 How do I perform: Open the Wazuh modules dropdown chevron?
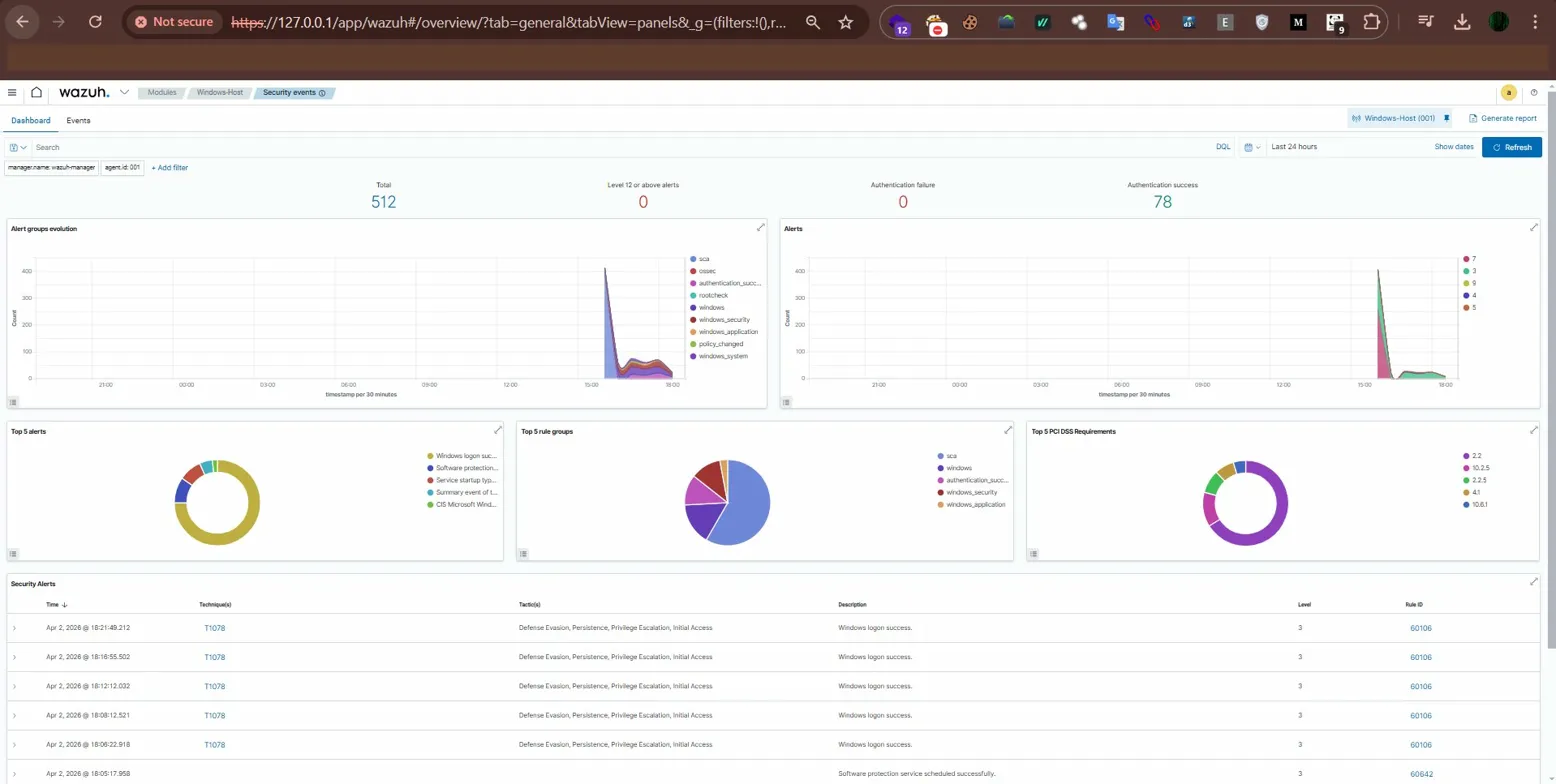pos(124,93)
